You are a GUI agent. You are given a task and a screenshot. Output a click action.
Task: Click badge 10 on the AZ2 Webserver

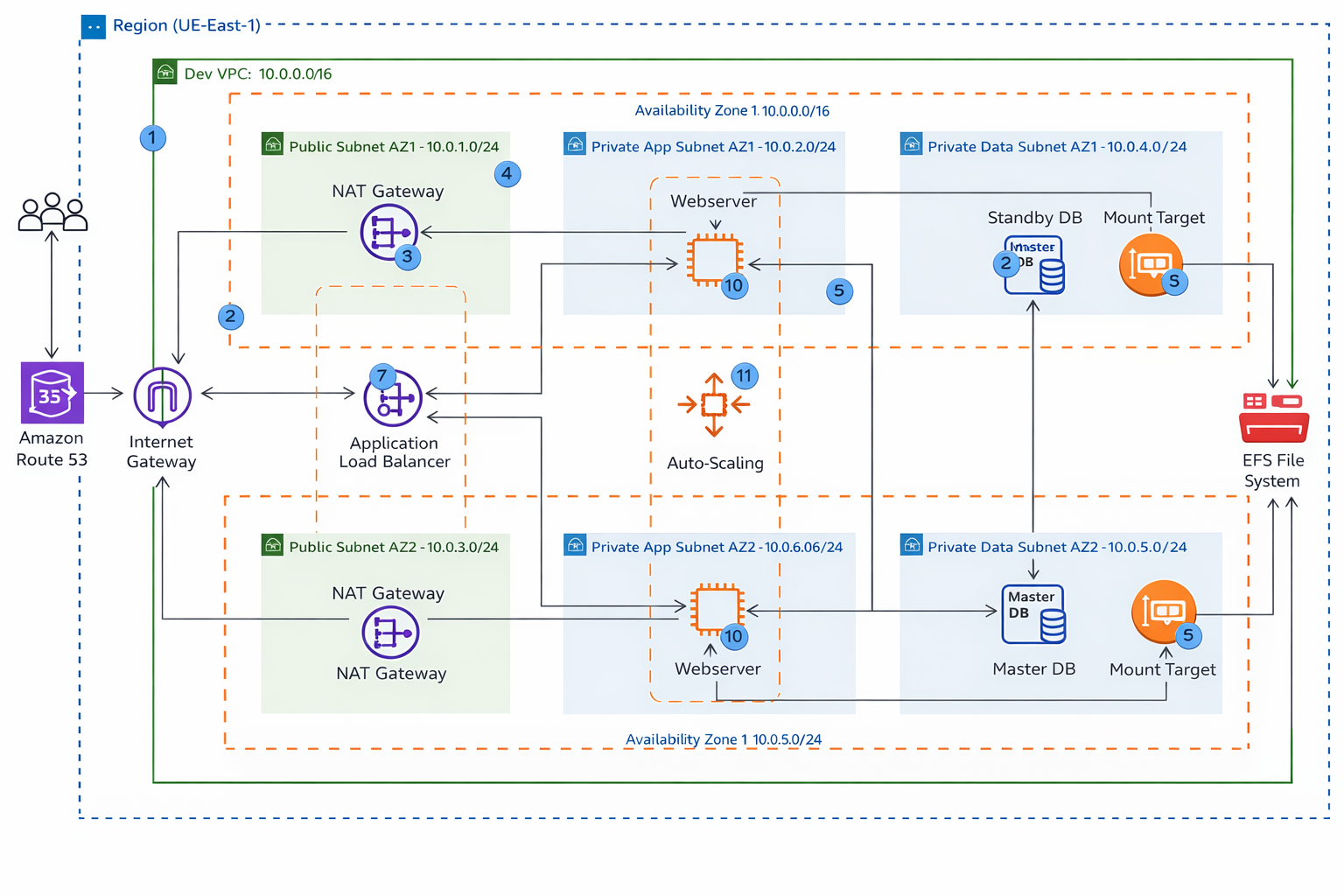click(734, 637)
